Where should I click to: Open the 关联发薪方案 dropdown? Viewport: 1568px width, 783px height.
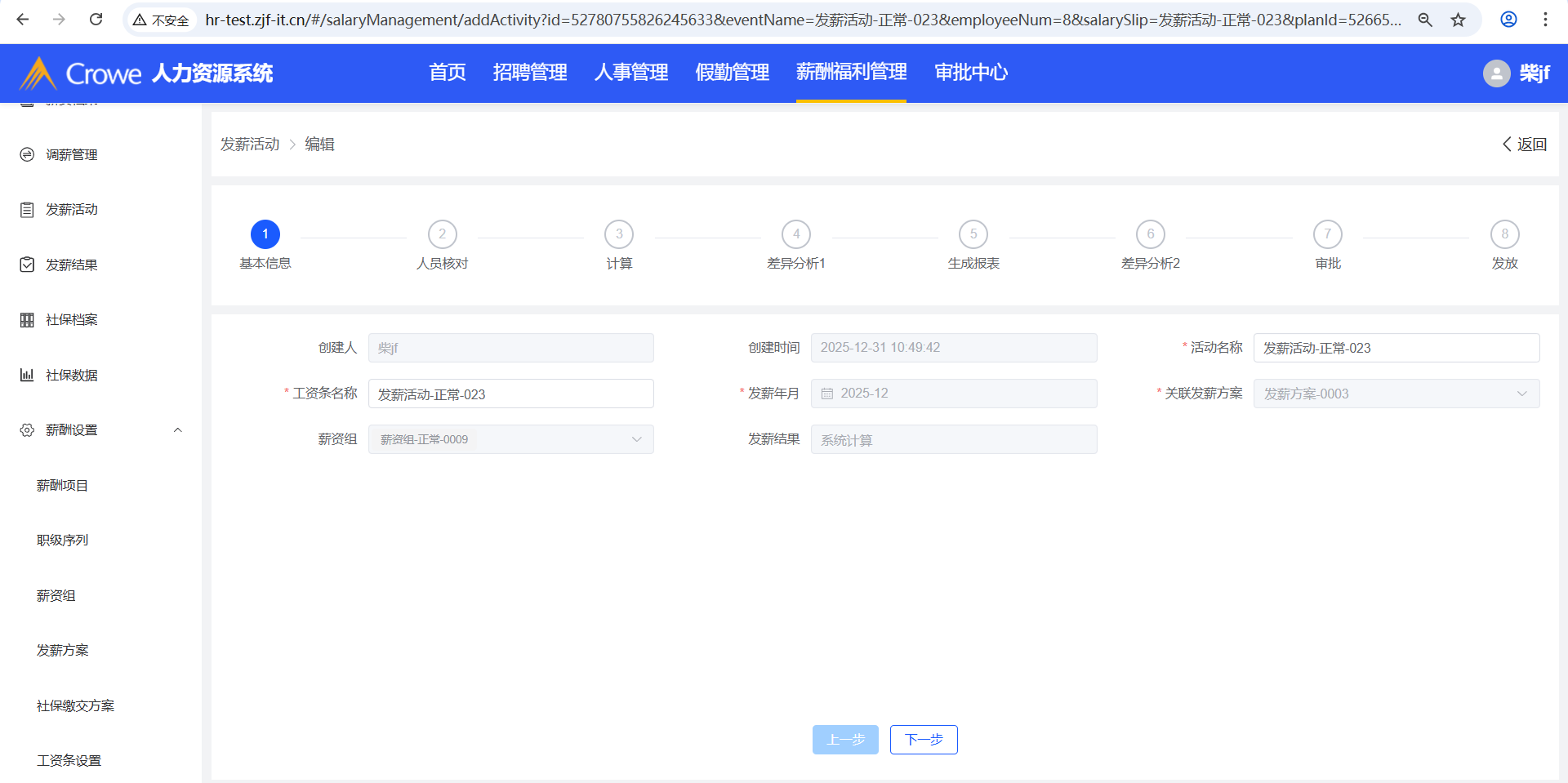tap(1396, 394)
